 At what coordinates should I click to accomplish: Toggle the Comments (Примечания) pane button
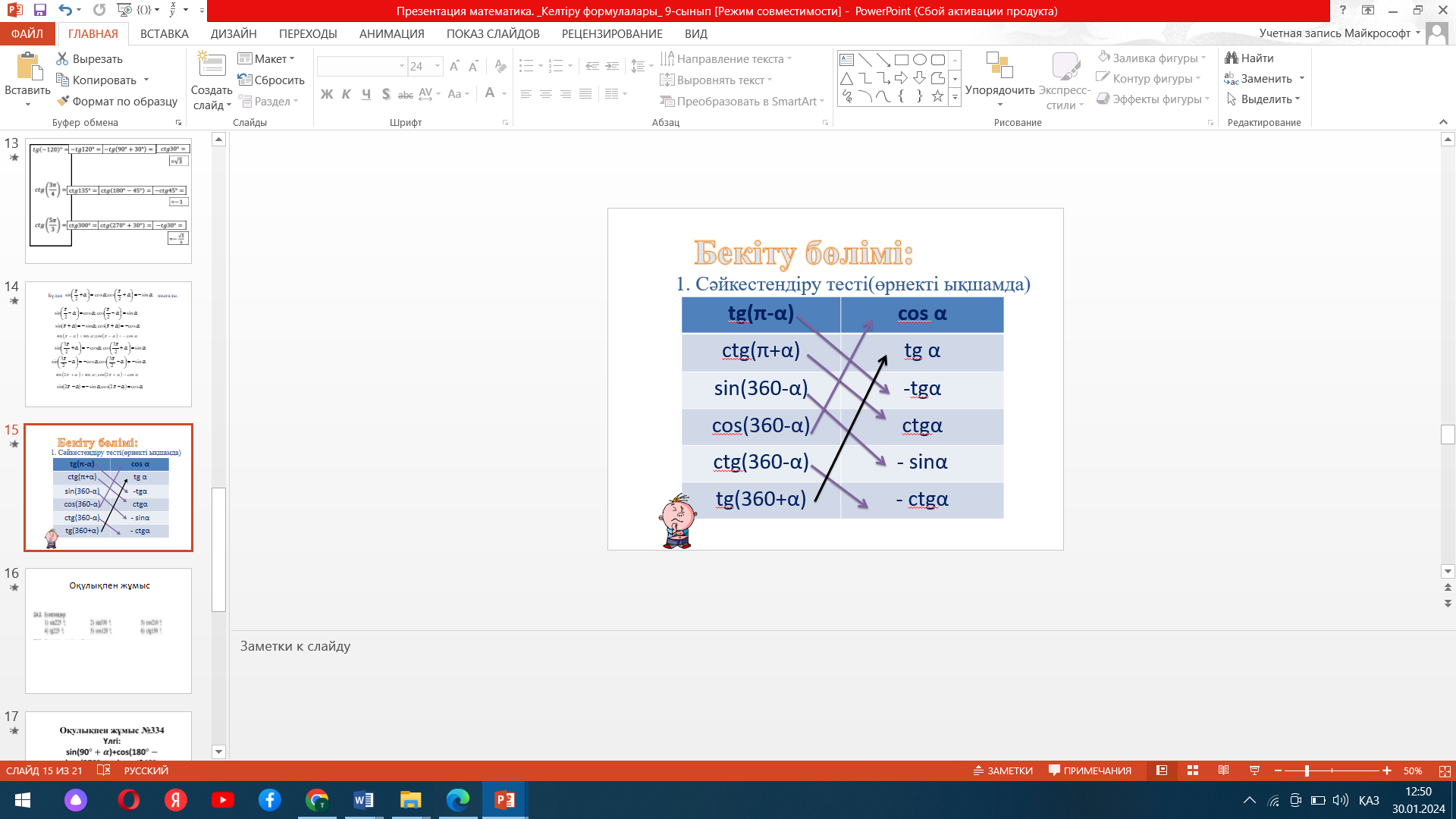1090,770
